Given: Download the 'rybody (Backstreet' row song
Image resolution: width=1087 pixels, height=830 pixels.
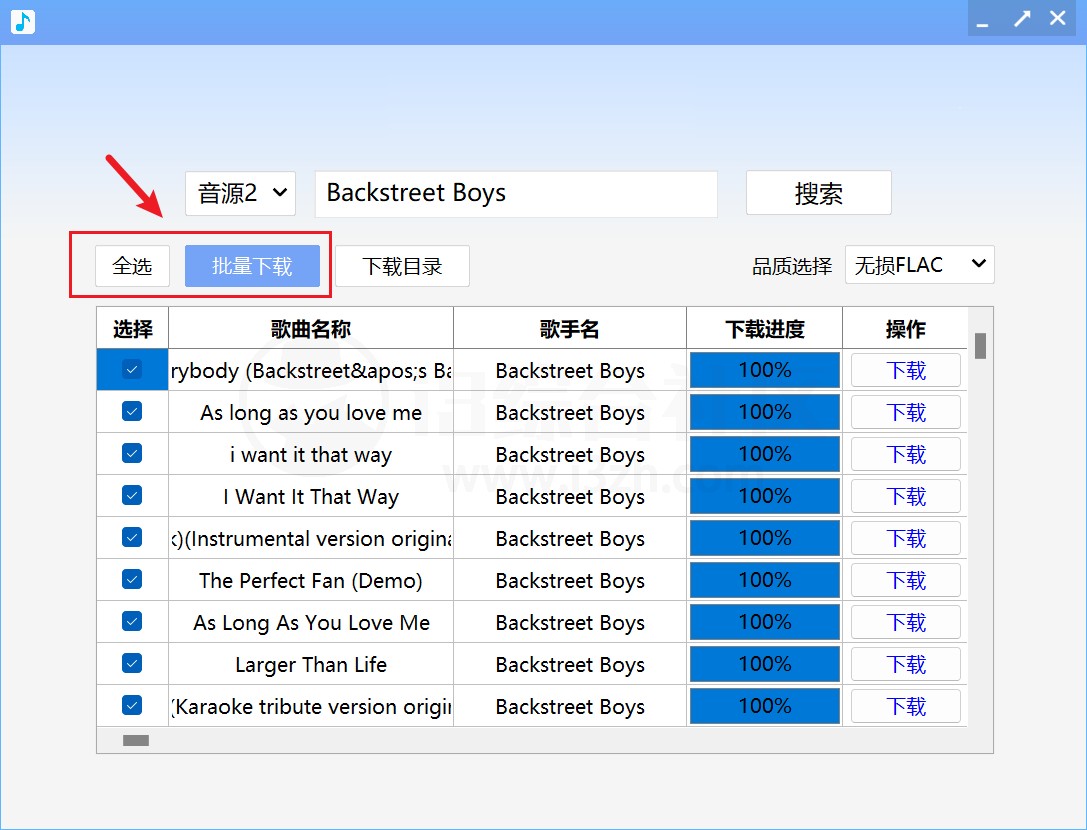Looking at the screenshot, I should (905, 370).
